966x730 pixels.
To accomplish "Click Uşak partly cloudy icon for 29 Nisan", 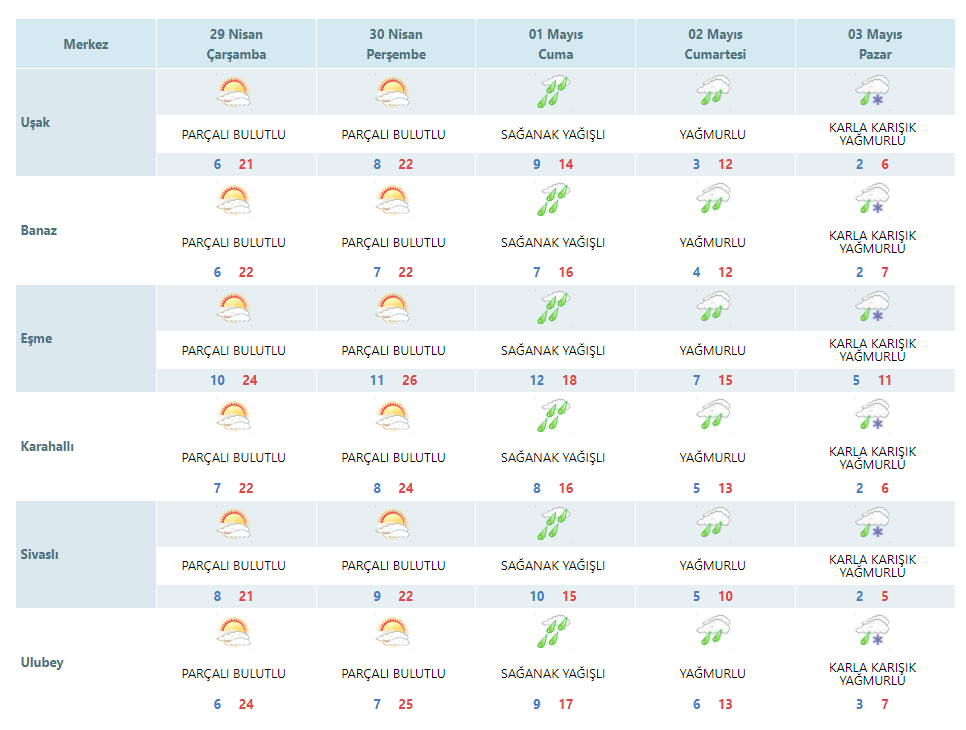I will click(x=234, y=93).
